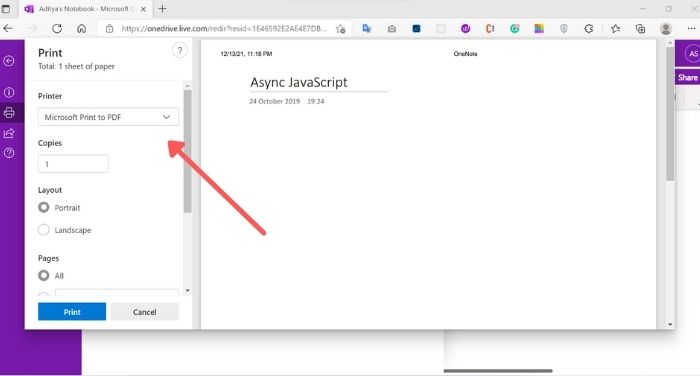Open a new browser tab
Screen dimensions: 700x376
(162, 8)
